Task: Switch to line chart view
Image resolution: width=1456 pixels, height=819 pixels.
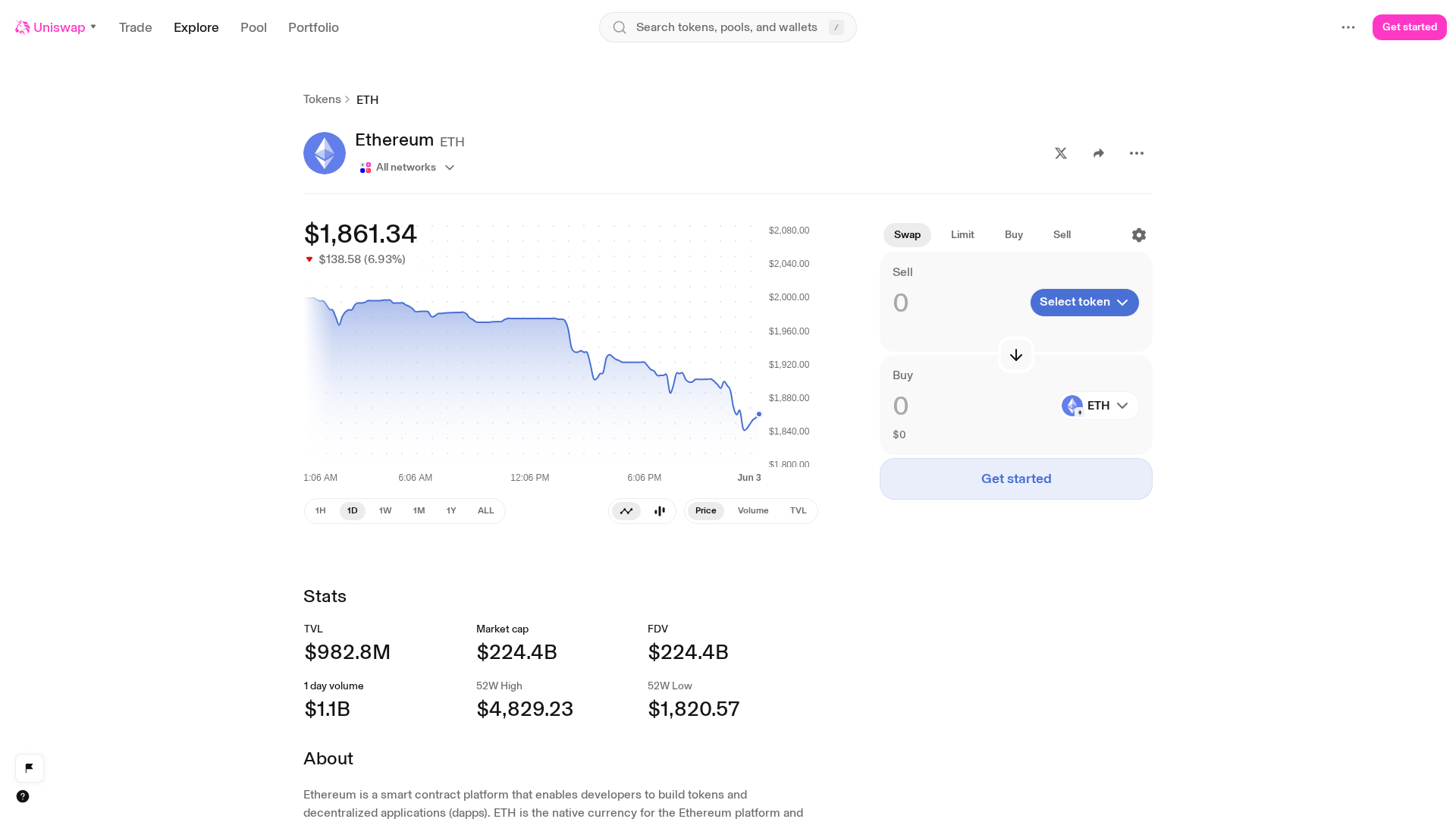Action: pyautogui.click(x=626, y=511)
